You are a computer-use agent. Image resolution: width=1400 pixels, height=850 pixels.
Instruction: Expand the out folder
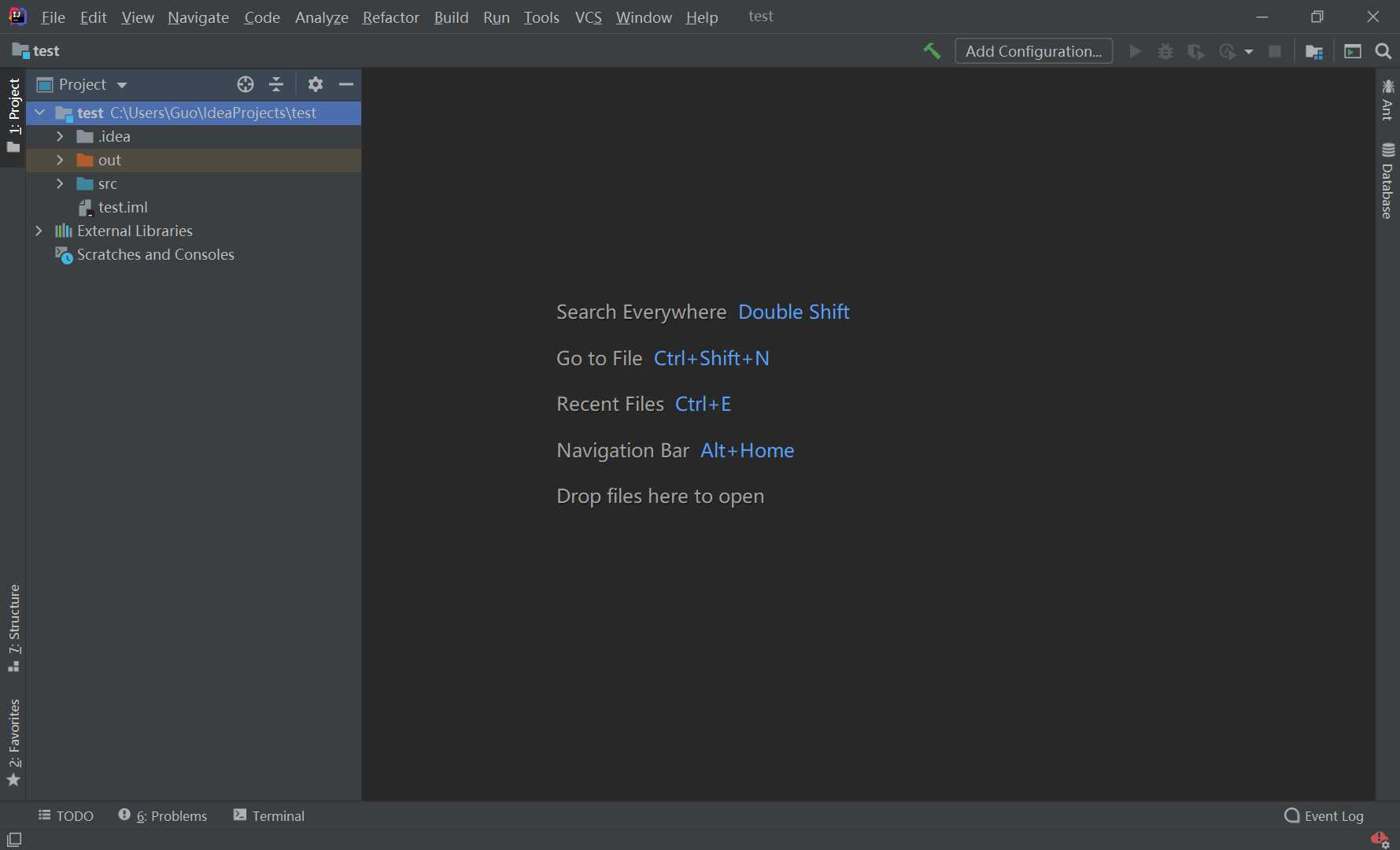[60, 160]
